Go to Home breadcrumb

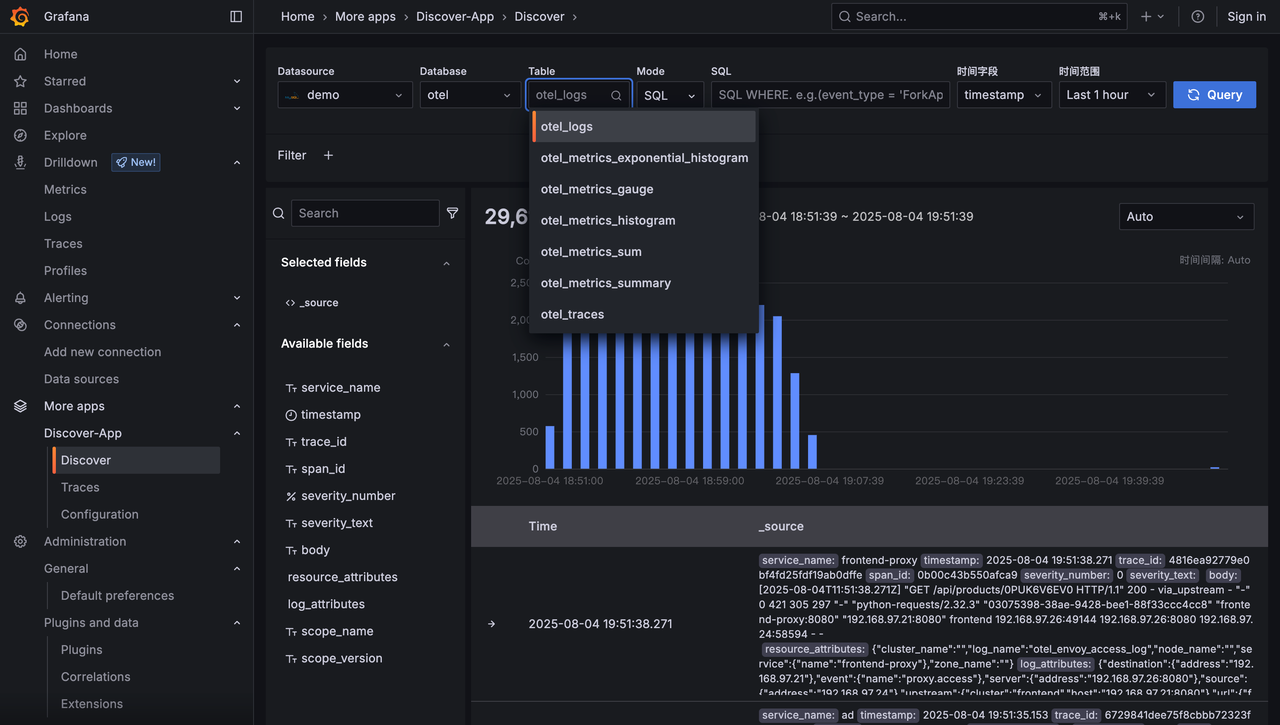click(298, 16)
